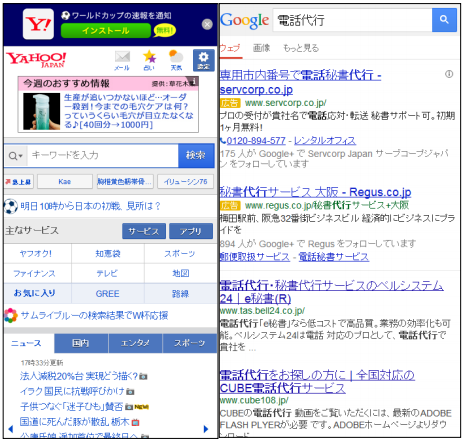Click the www.cube108.jp URL text
This screenshot has height=441, width=464.
coord(254,400)
